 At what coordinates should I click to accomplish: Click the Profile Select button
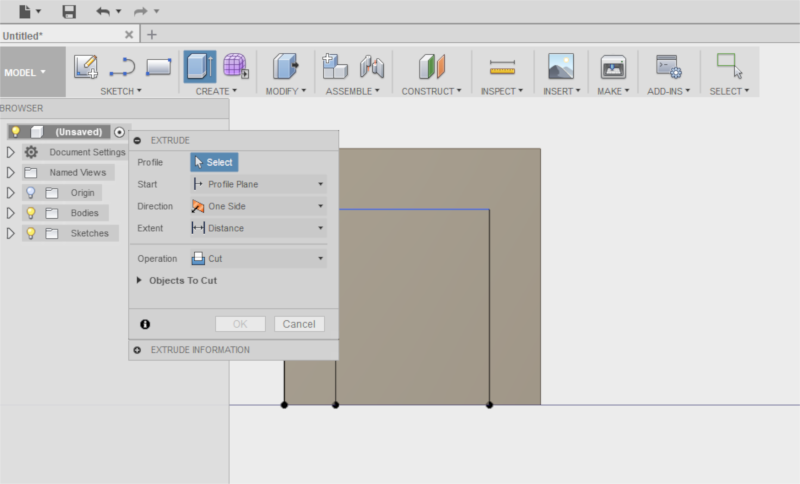pos(214,162)
